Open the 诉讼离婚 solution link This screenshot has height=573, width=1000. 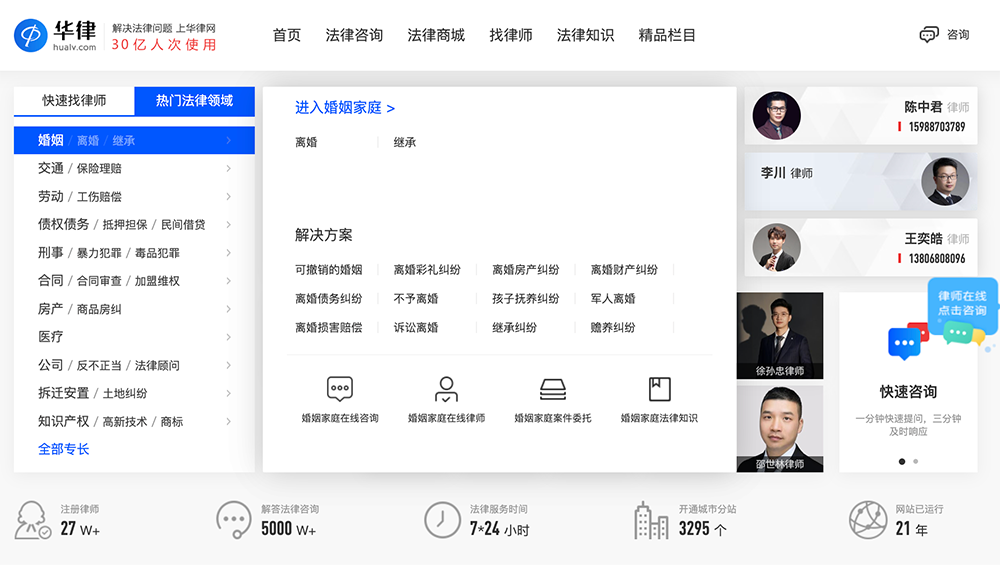click(x=416, y=328)
